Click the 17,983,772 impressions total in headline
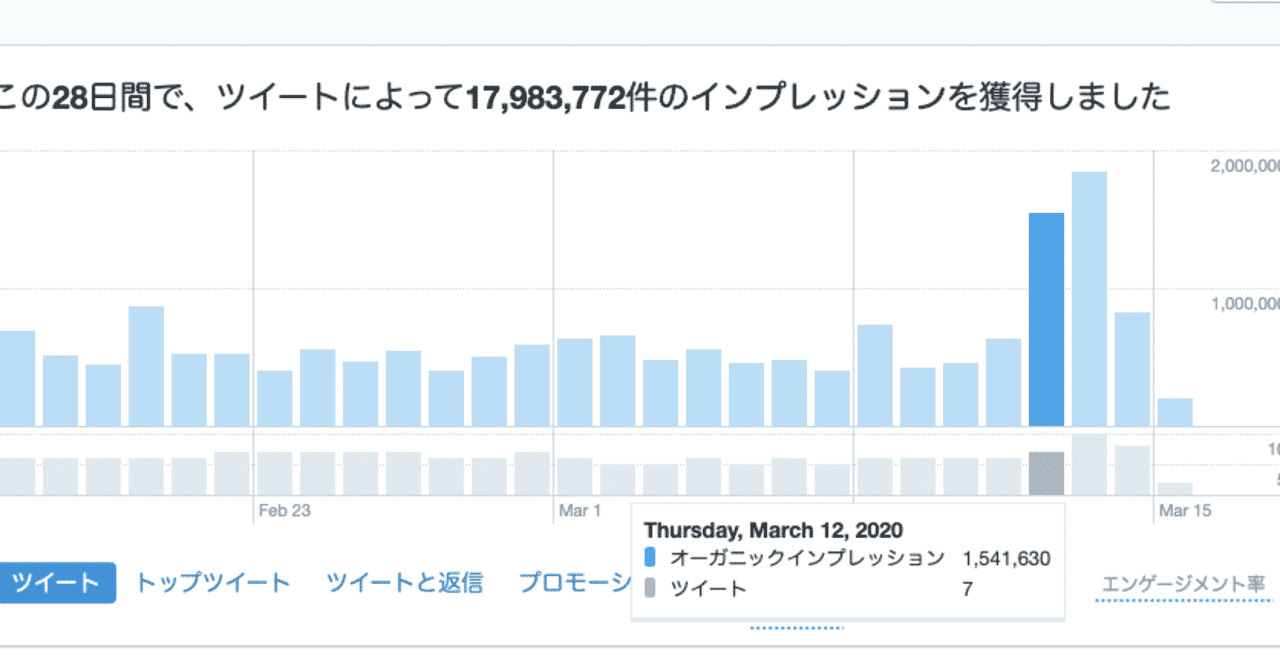Image resolution: width=1280 pixels, height=671 pixels. pyautogui.click(x=544, y=98)
